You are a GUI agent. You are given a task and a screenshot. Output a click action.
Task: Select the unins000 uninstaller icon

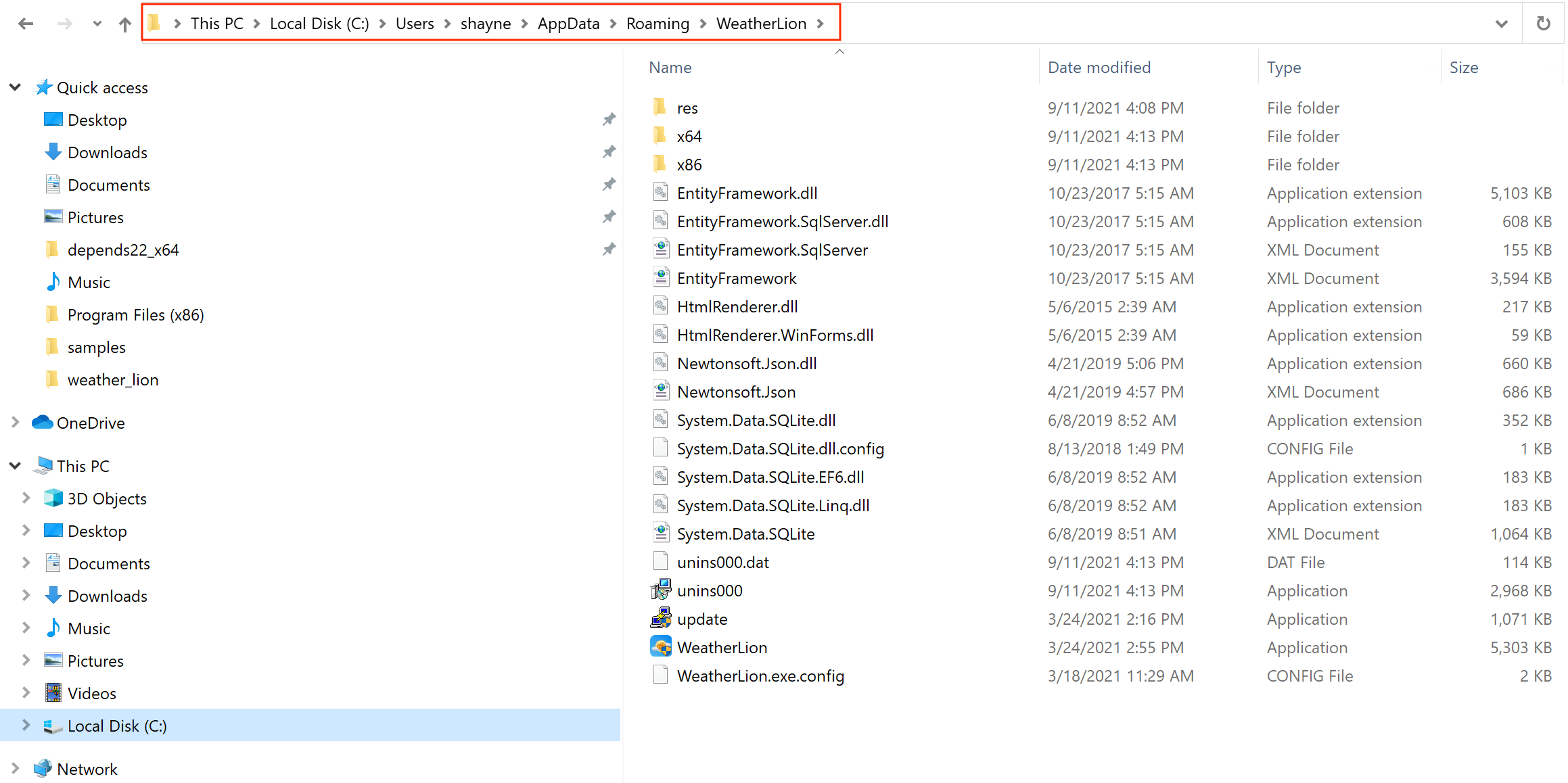(x=661, y=590)
